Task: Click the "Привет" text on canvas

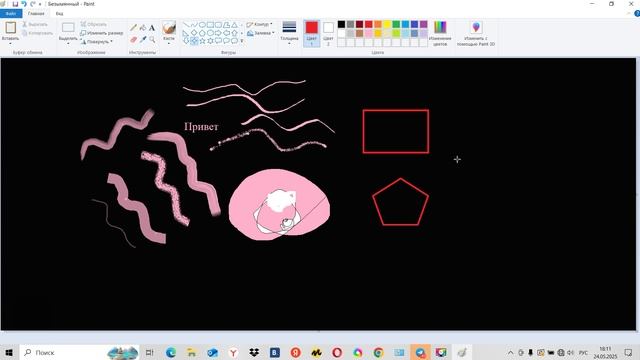Action: (201, 127)
